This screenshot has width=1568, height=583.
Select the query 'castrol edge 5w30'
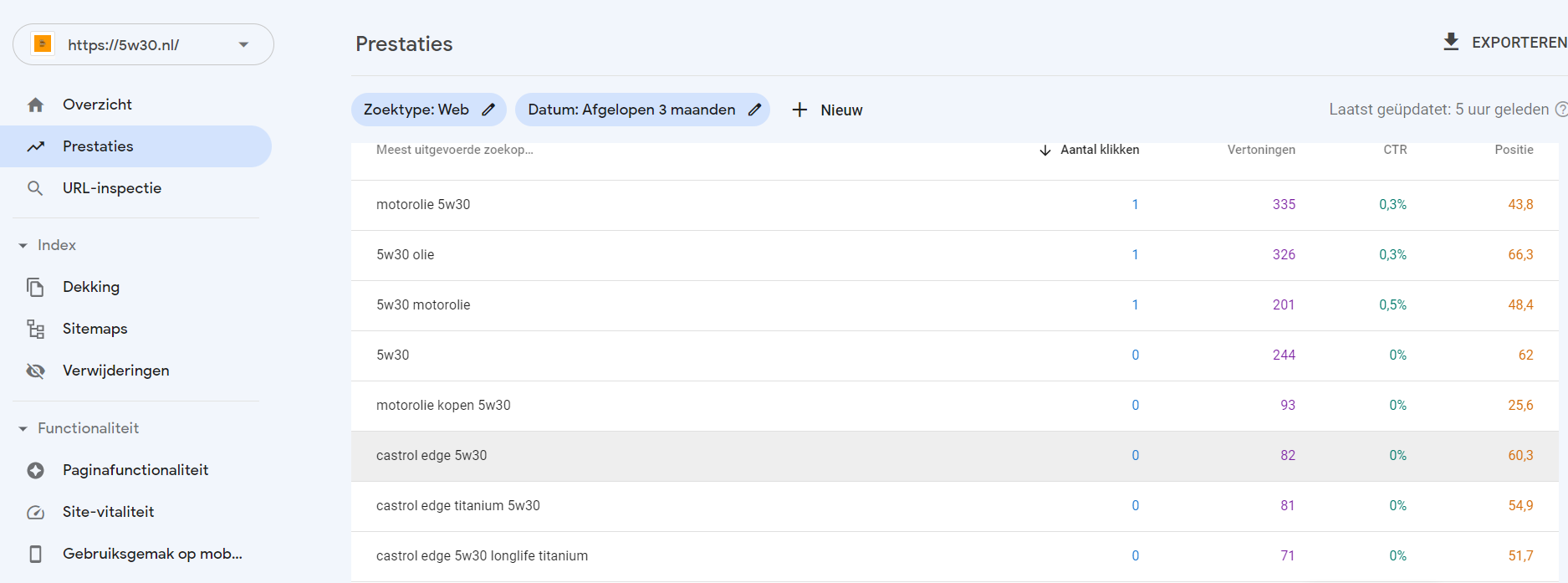[x=432, y=456]
